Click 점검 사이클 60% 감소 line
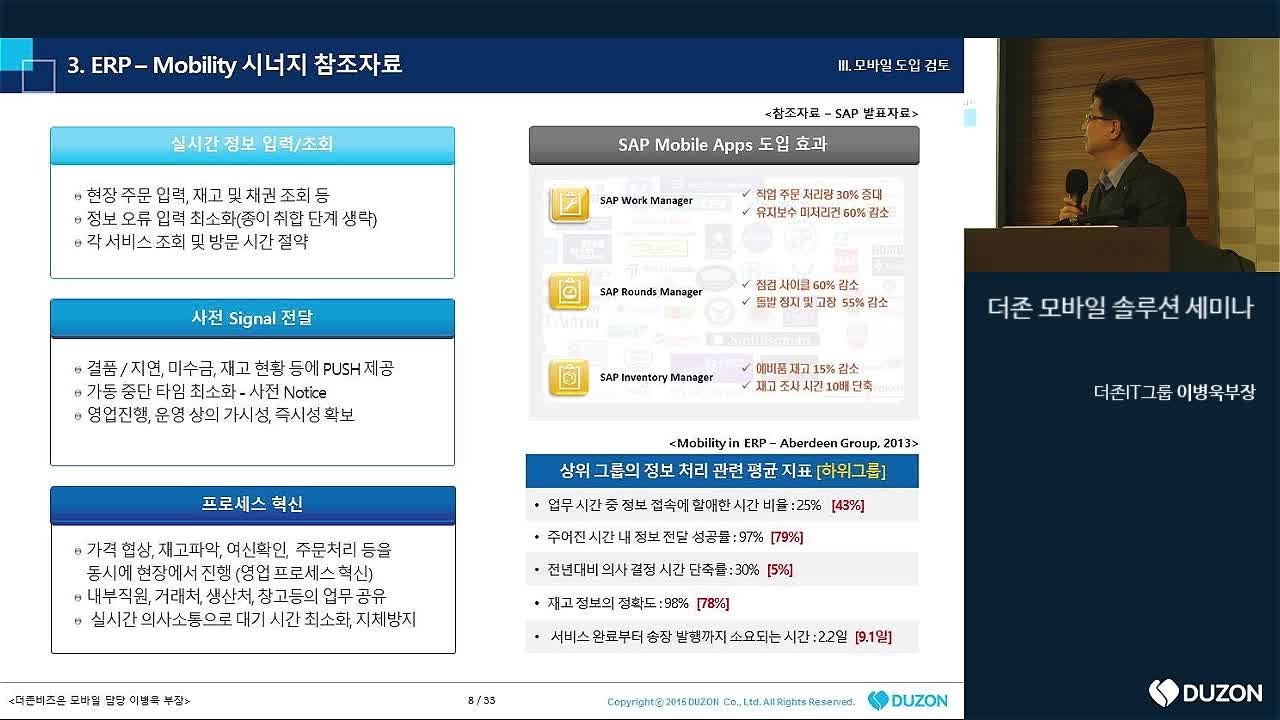1280x720 pixels. 799,285
